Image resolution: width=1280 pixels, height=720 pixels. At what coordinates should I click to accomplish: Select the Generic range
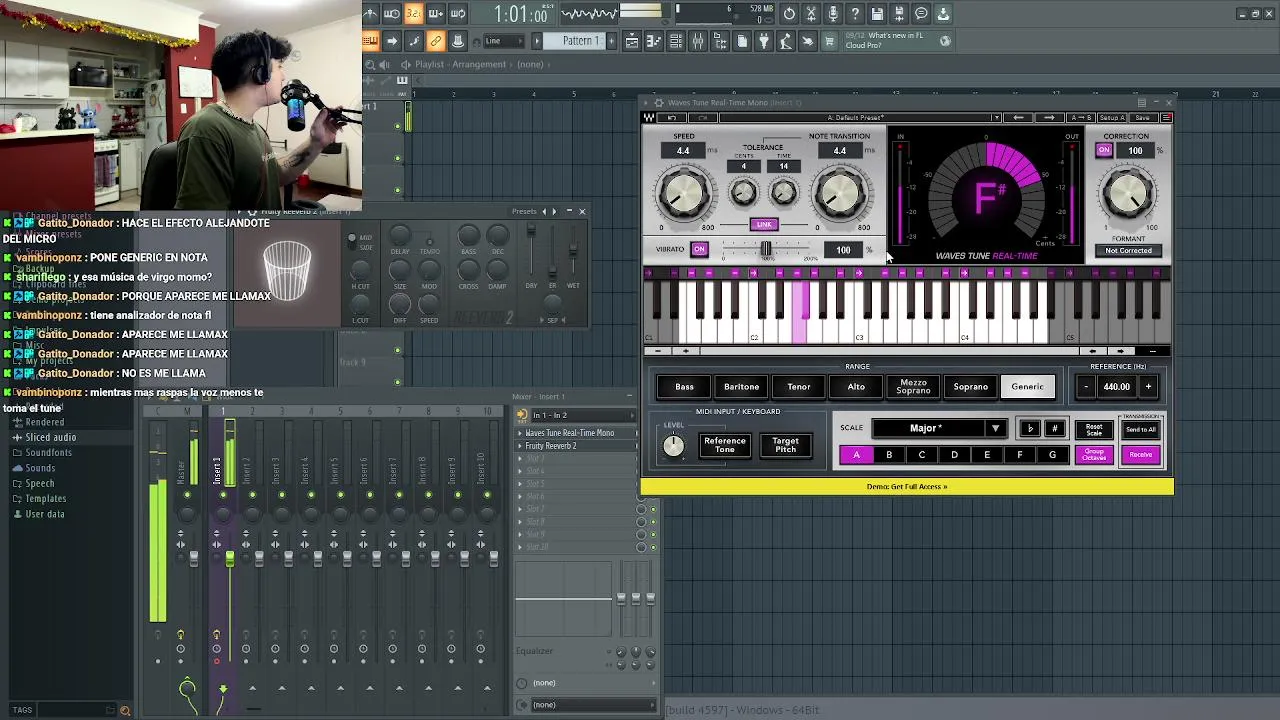pos(1027,387)
